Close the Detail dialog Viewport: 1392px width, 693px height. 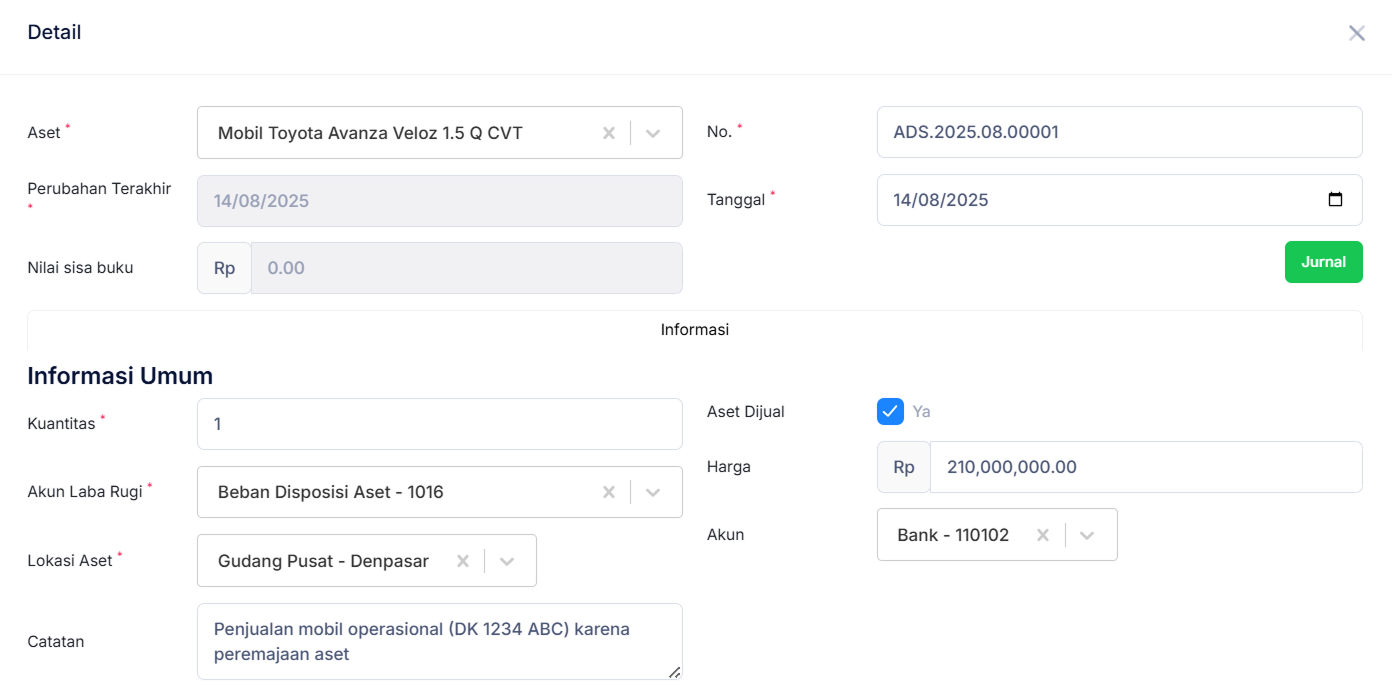click(x=1356, y=33)
